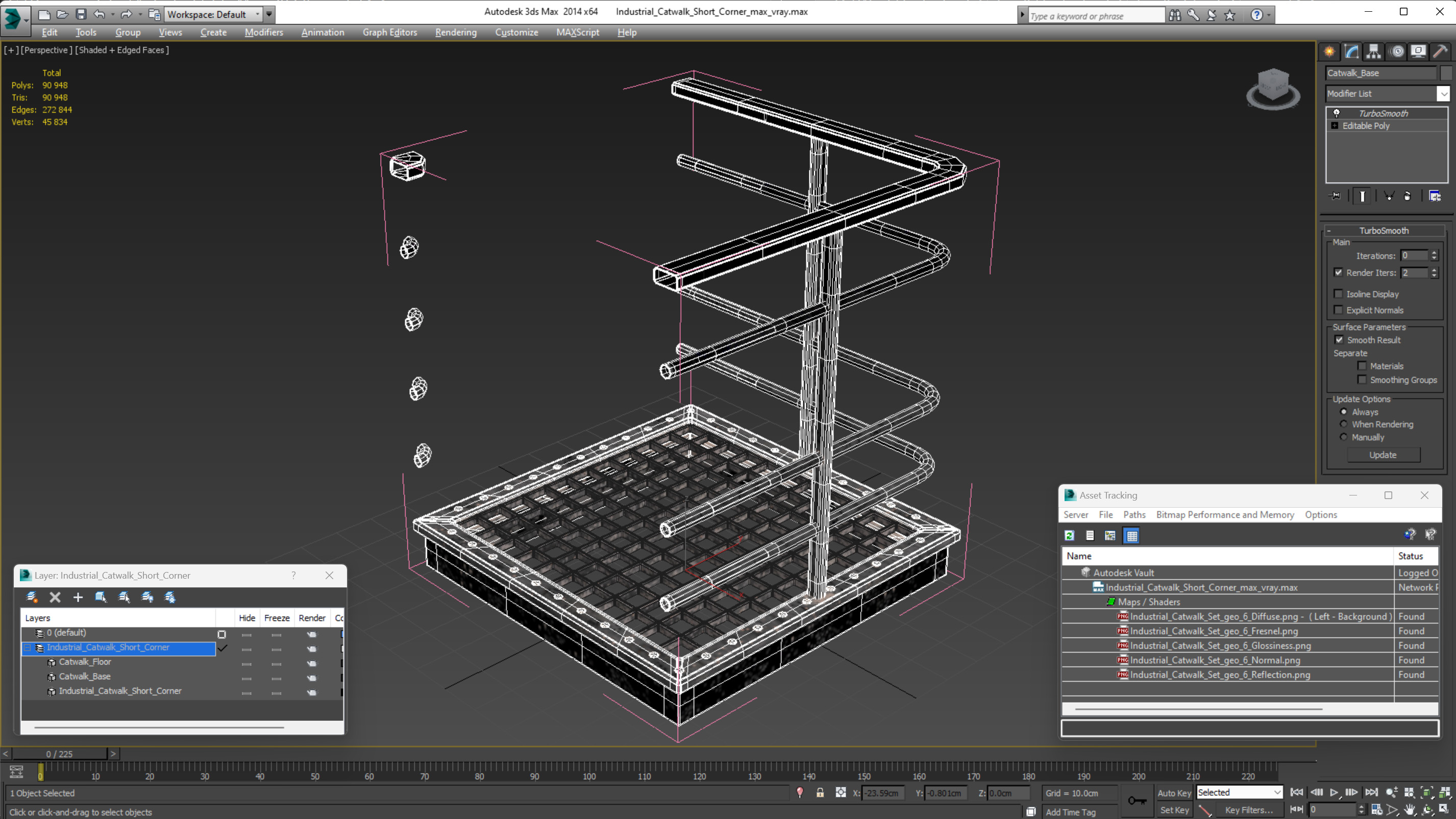Open Bitmap Performance and Memory menu

click(x=1225, y=514)
